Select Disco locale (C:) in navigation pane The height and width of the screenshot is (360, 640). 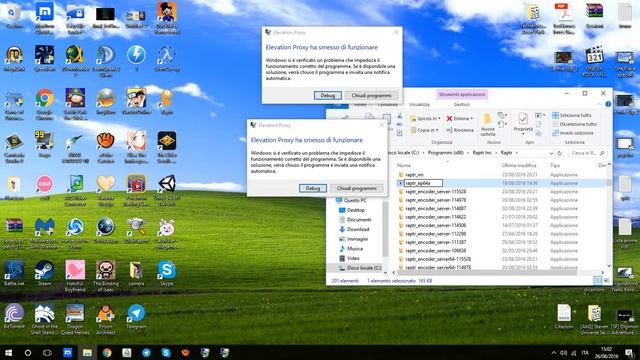[360, 268]
